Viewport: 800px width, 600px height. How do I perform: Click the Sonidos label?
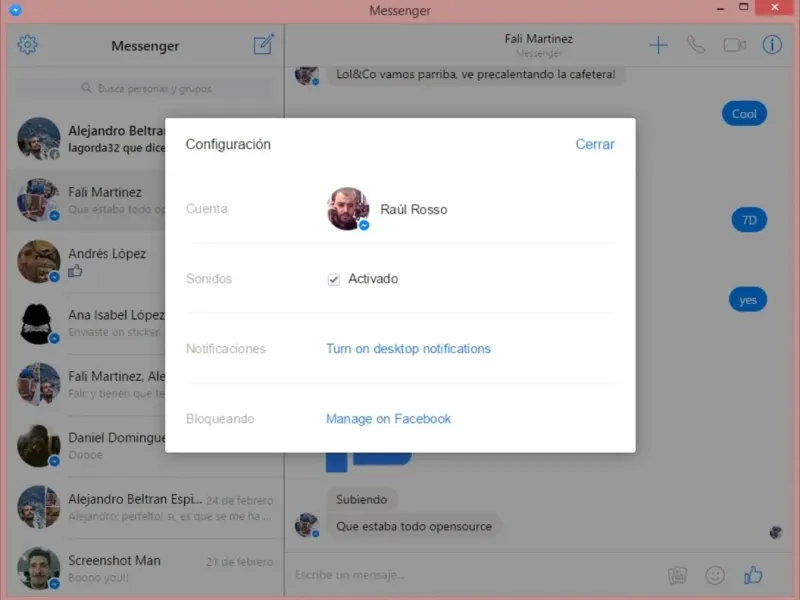[209, 279]
